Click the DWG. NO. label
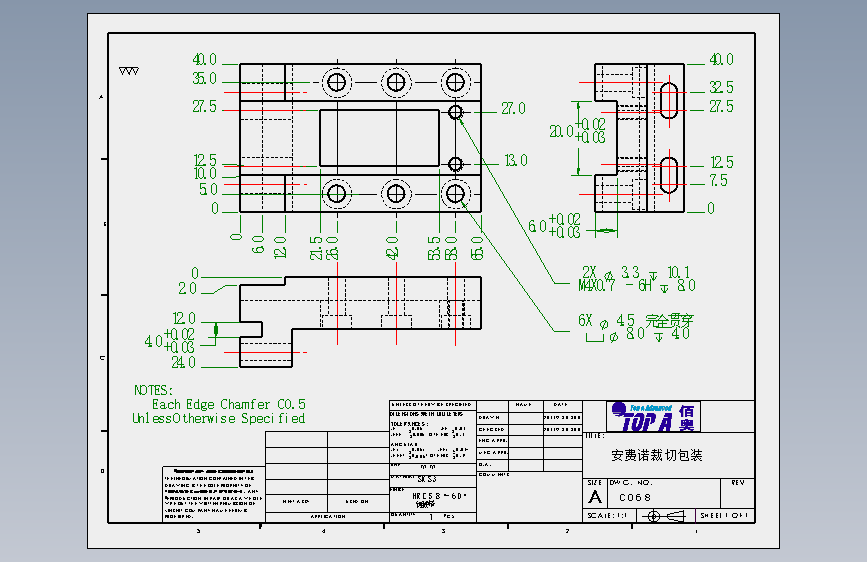867x562 pixels. (x=631, y=482)
